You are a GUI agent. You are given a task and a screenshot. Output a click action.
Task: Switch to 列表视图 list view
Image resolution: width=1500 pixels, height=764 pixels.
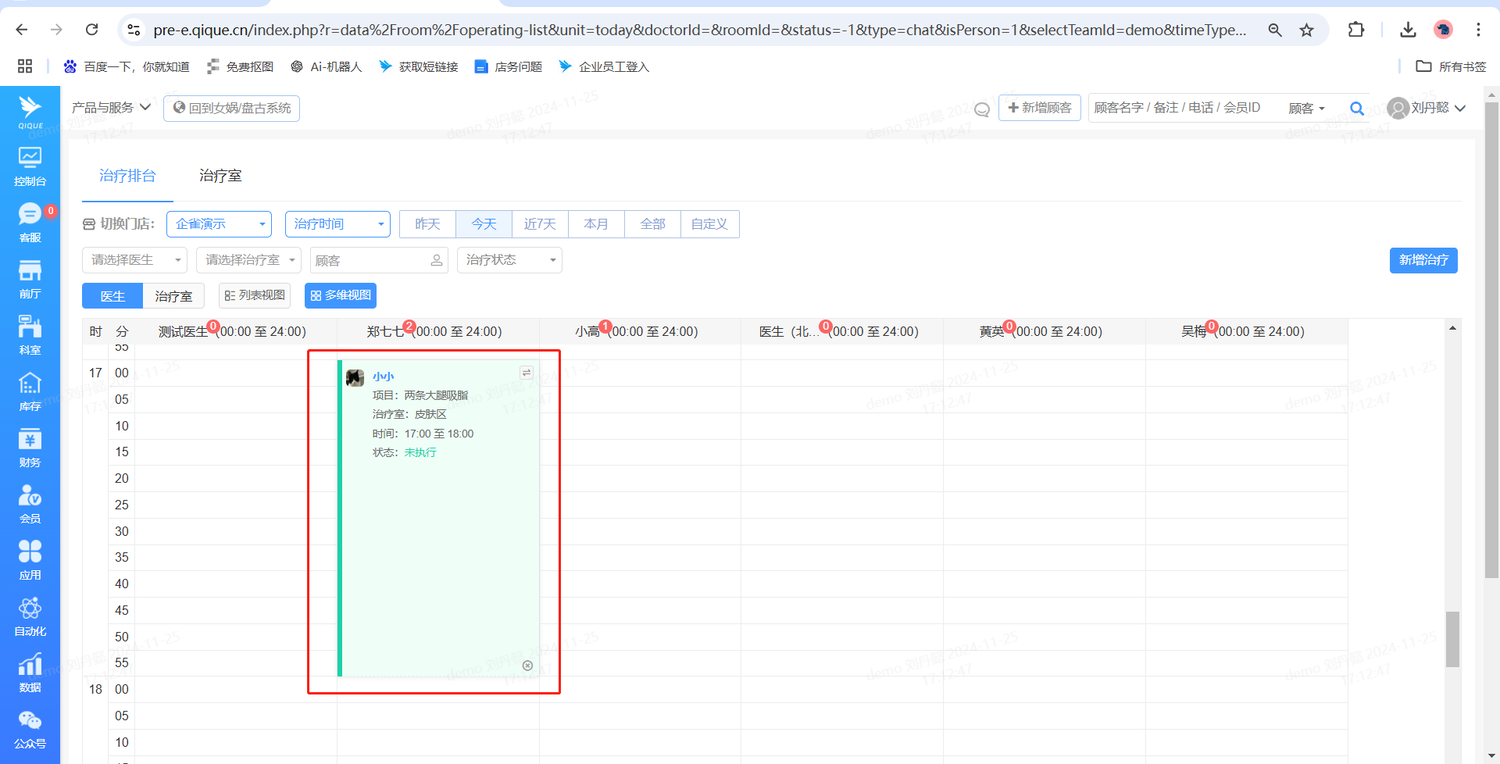(254, 295)
